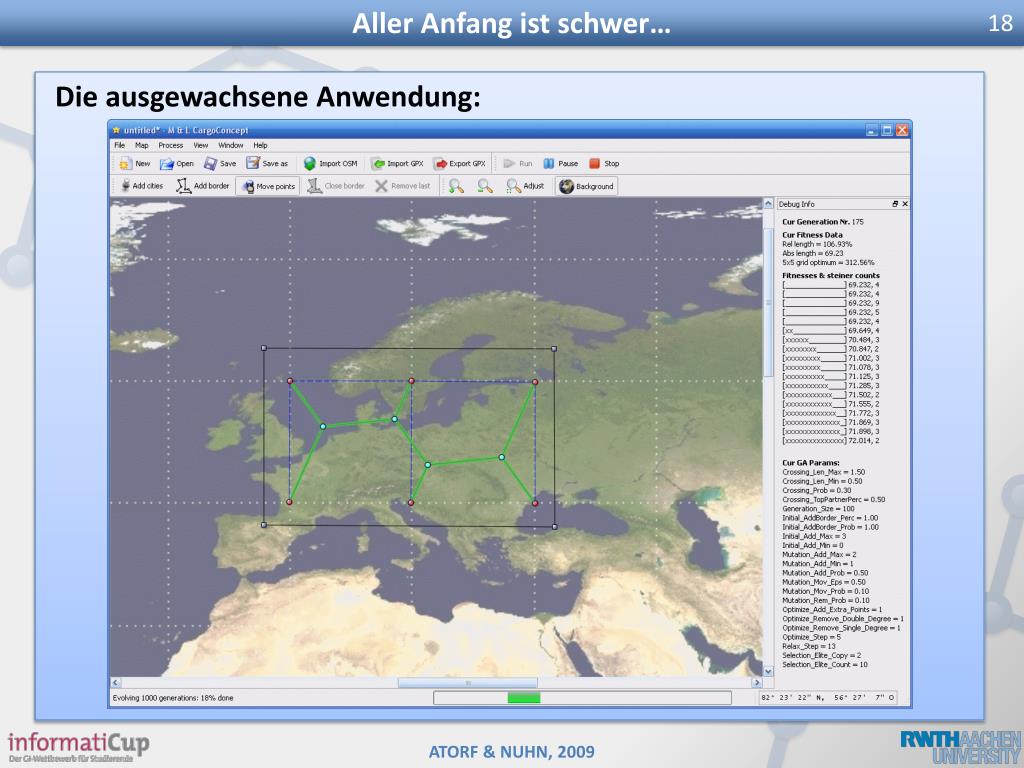Undock the Debug Info panel with float icon
This screenshot has height=768, width=1024.
tap(895, 204)
